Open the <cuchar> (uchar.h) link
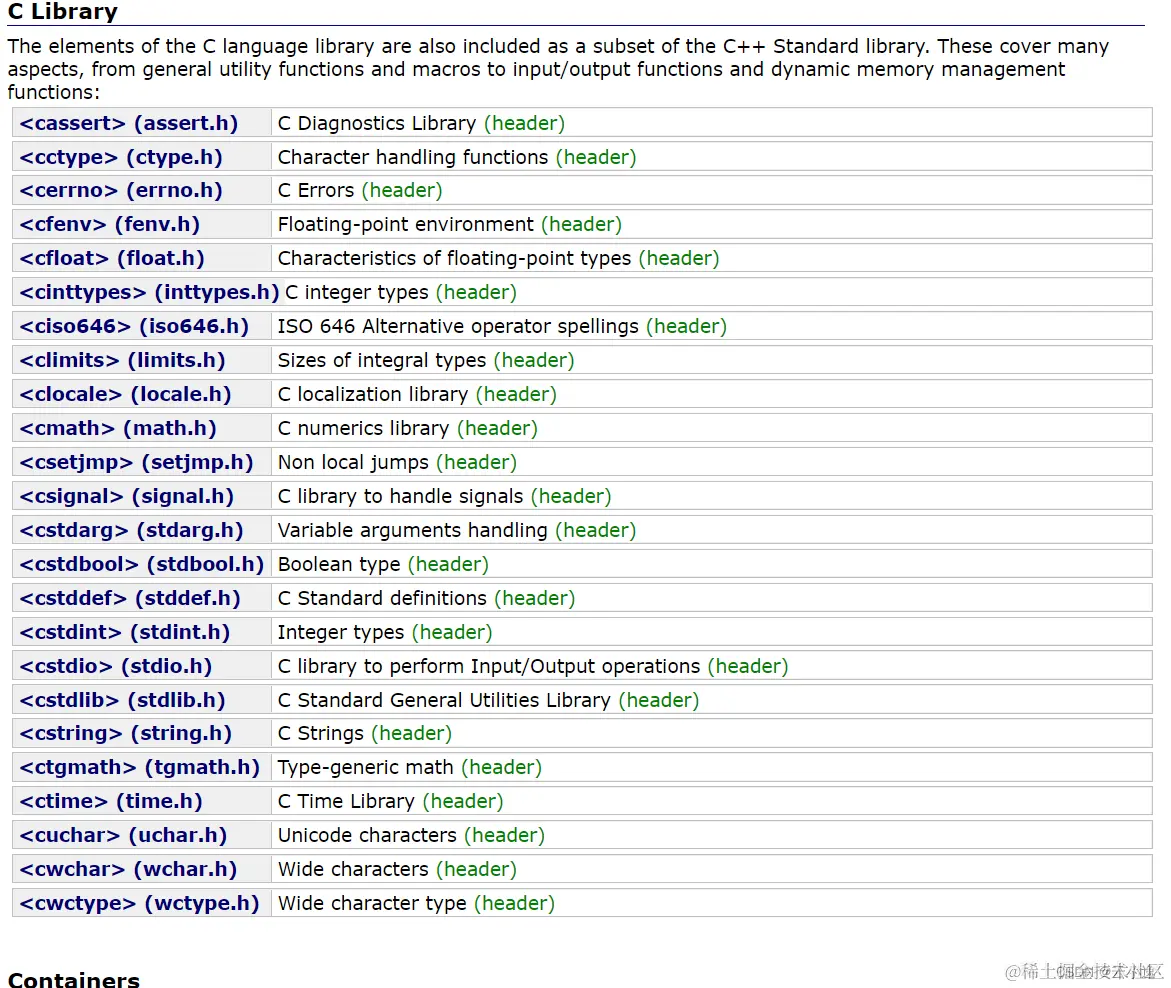This screenshot has height=988, width=1171. click(123, 836)
